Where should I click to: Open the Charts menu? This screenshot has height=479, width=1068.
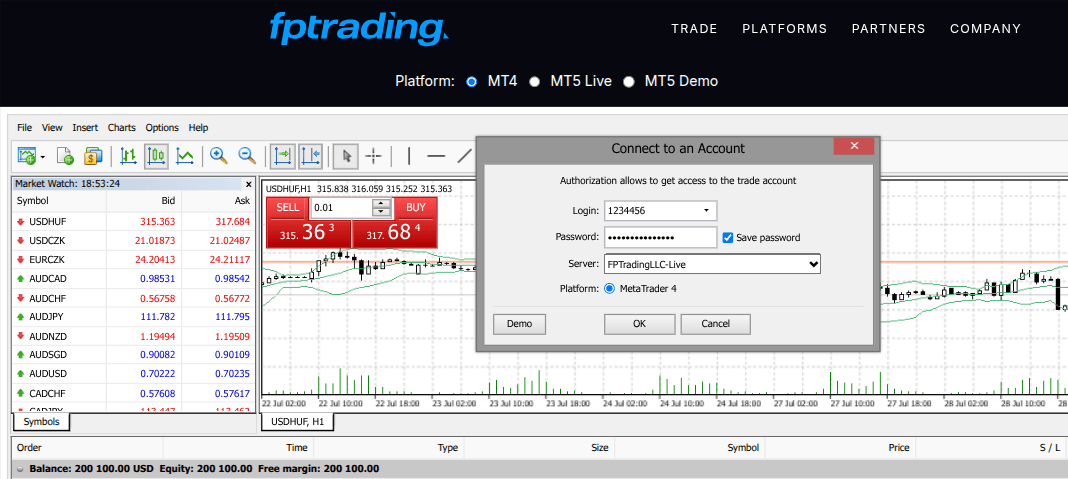pyautogui.click(x=121, y=127)
